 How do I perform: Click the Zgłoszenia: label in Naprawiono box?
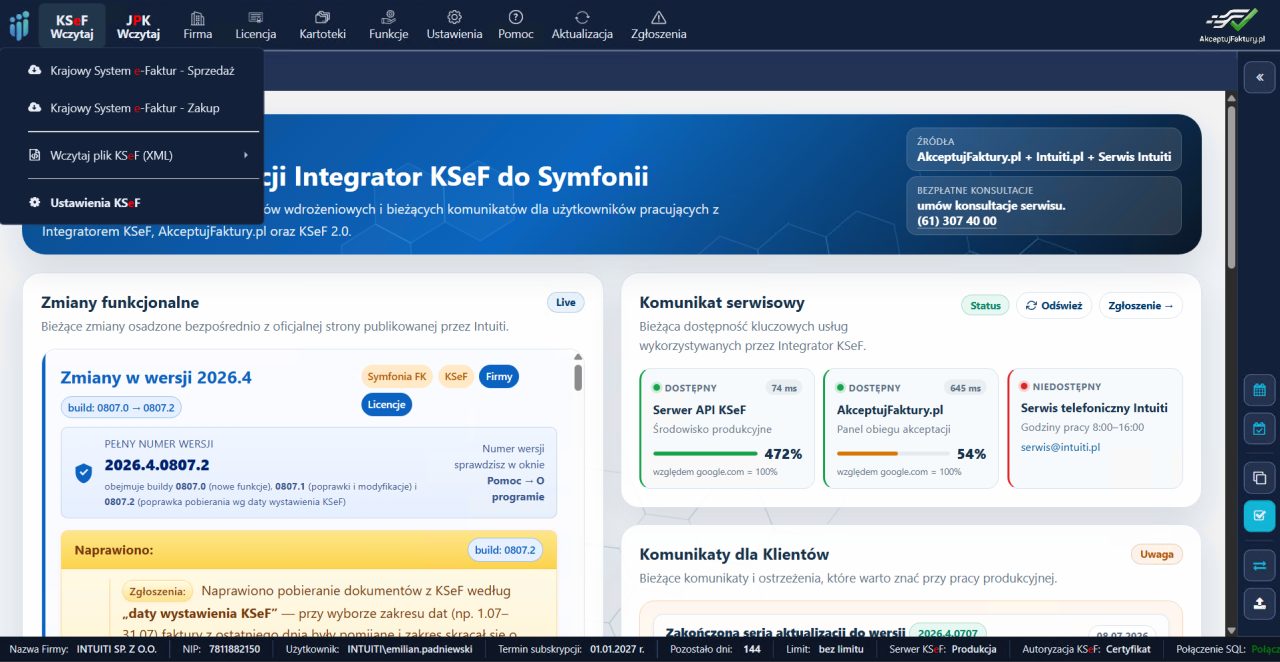tap(157, 592)
